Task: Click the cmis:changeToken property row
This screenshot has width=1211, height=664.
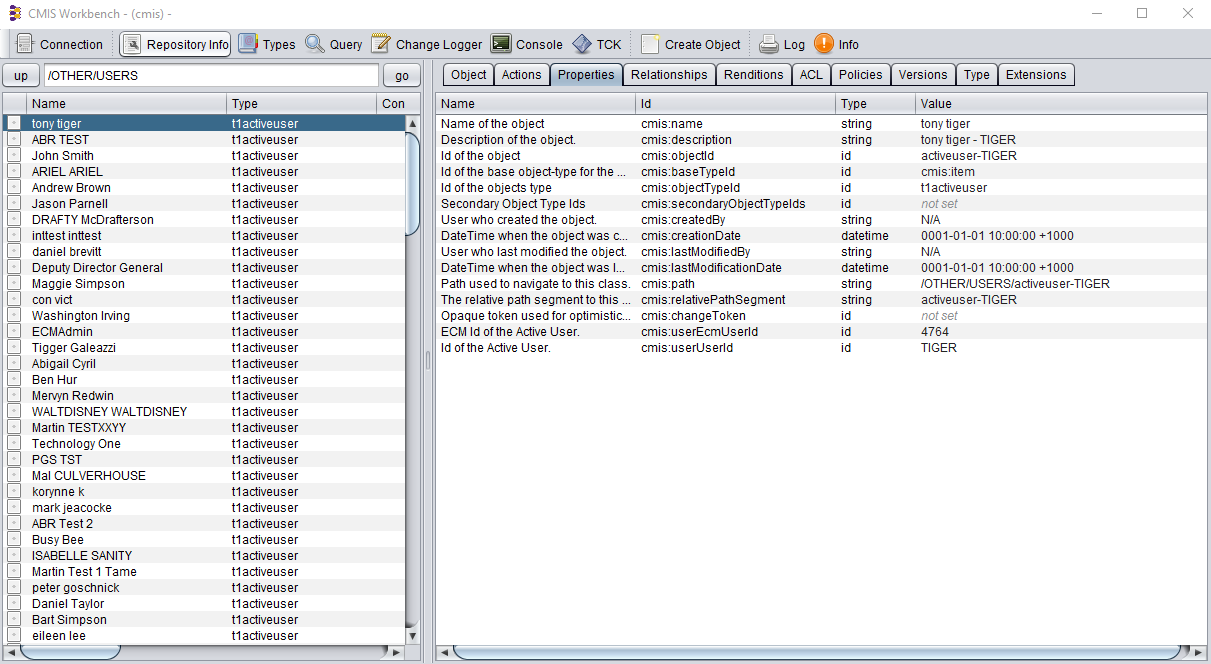Action: (821, 316)
